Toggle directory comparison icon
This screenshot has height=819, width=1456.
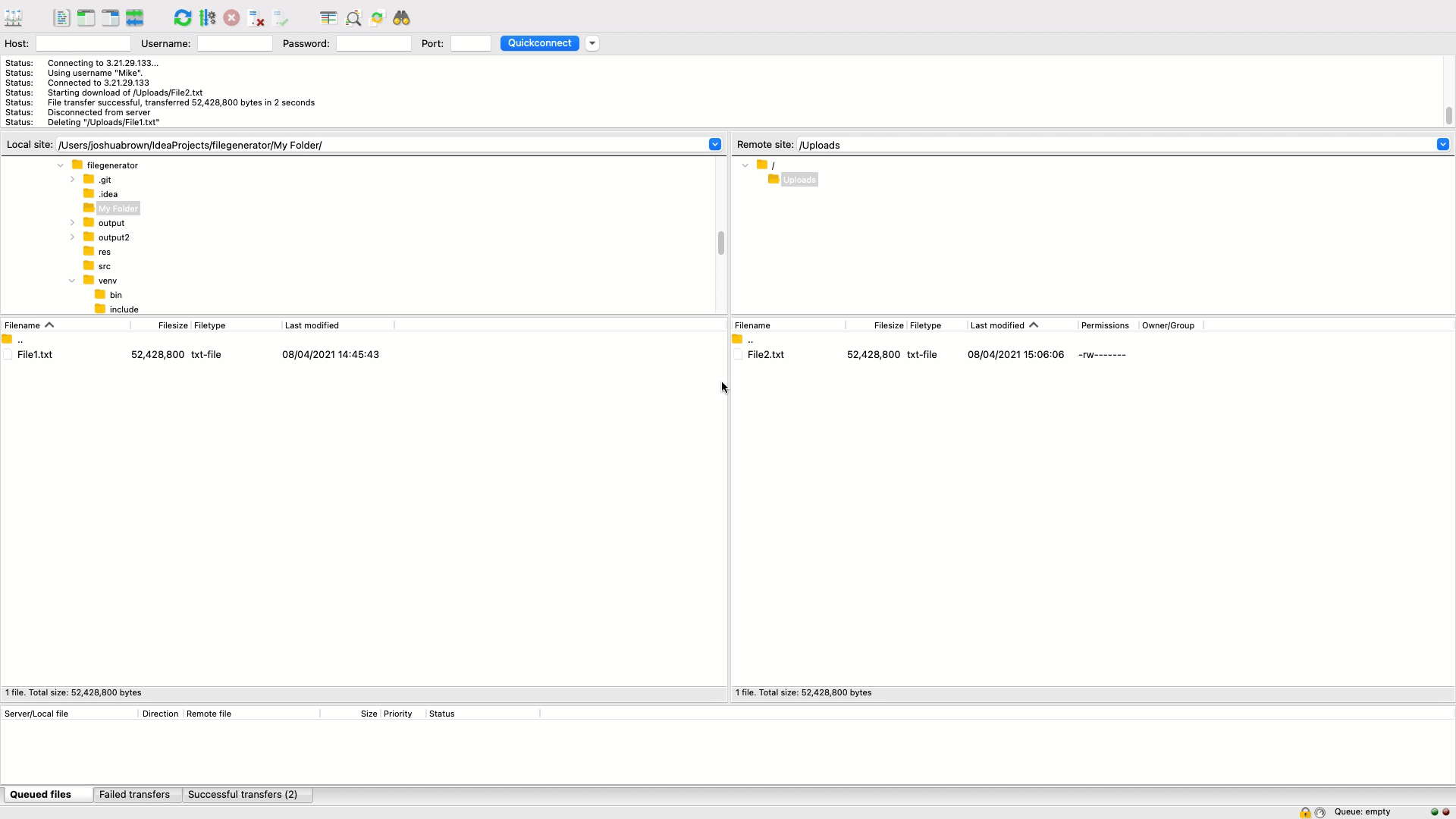pos(353,17)
